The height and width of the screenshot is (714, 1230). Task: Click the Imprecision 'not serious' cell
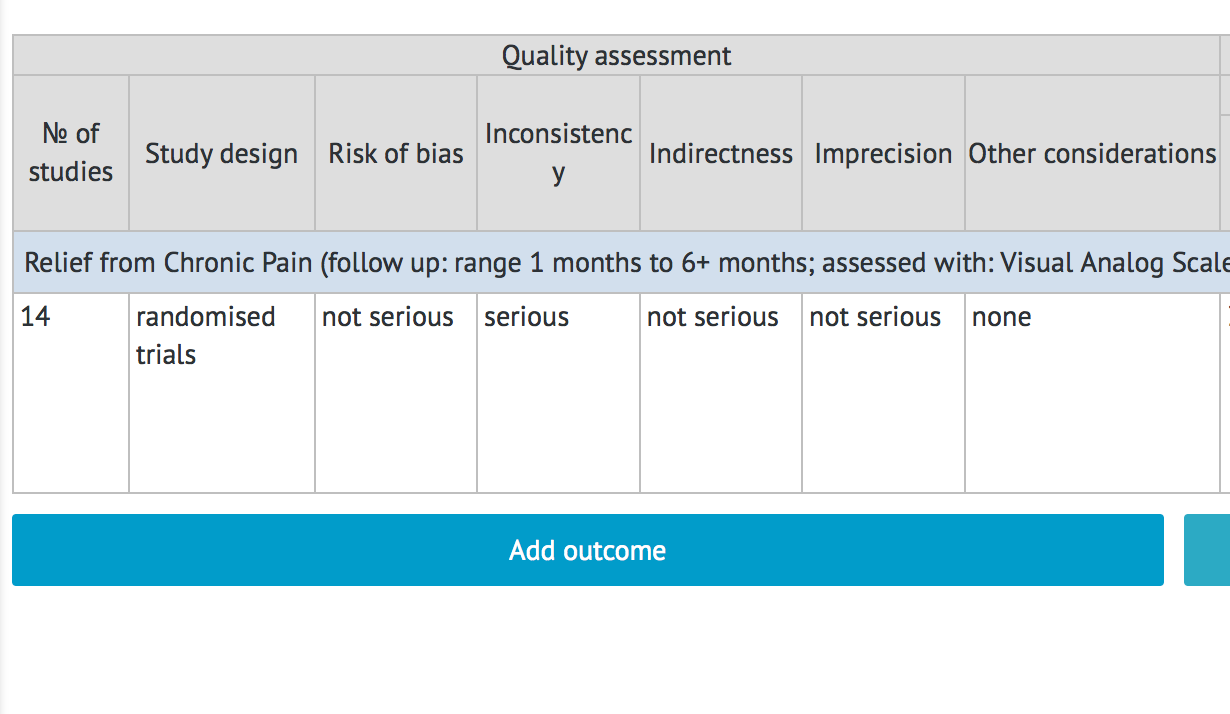883,392
